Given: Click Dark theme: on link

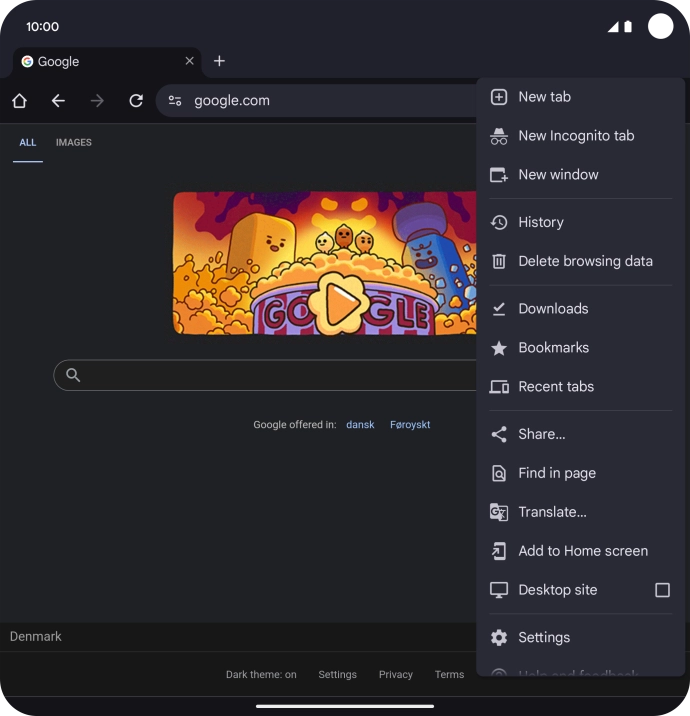Looking at the screenshot, I should (261, 674).
